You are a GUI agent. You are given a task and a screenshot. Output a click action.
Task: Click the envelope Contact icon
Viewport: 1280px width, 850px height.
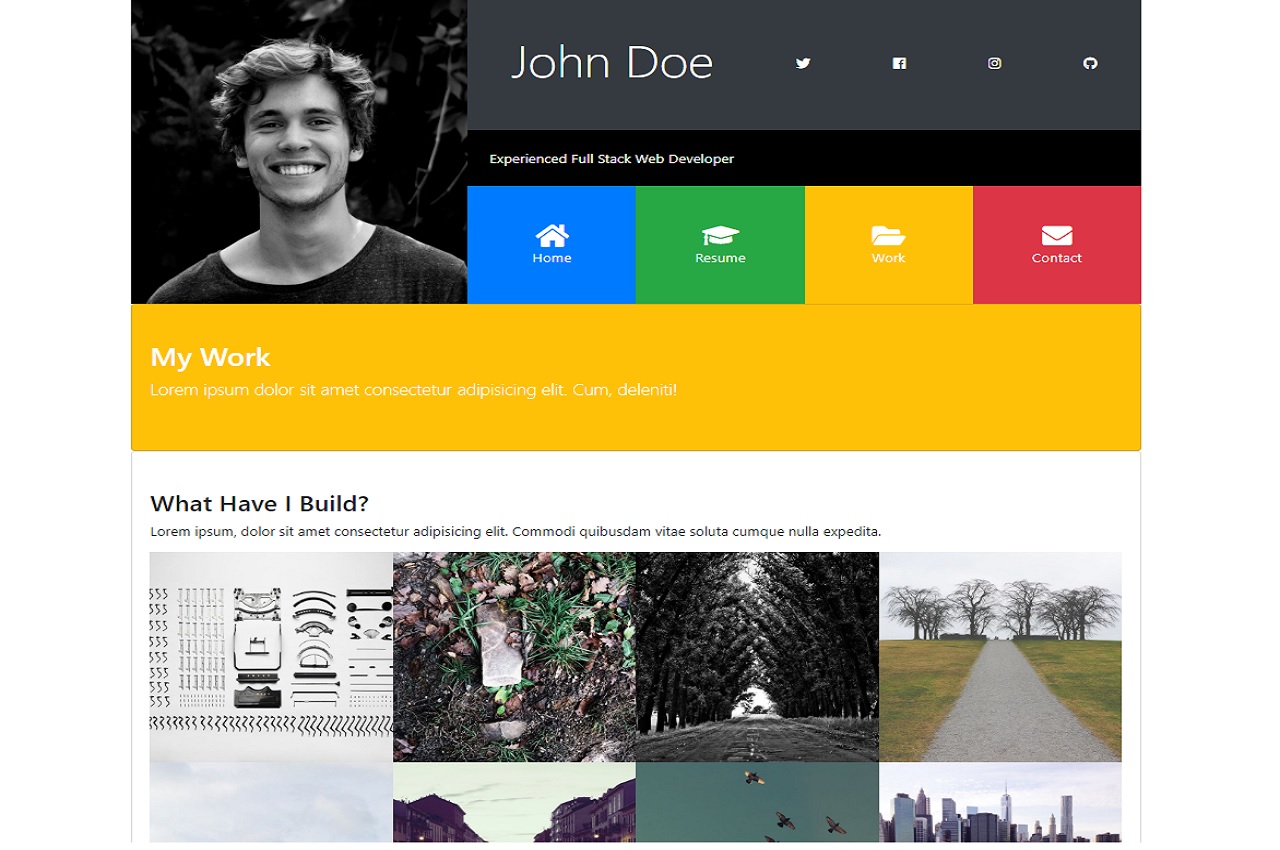pos(1057,235)
